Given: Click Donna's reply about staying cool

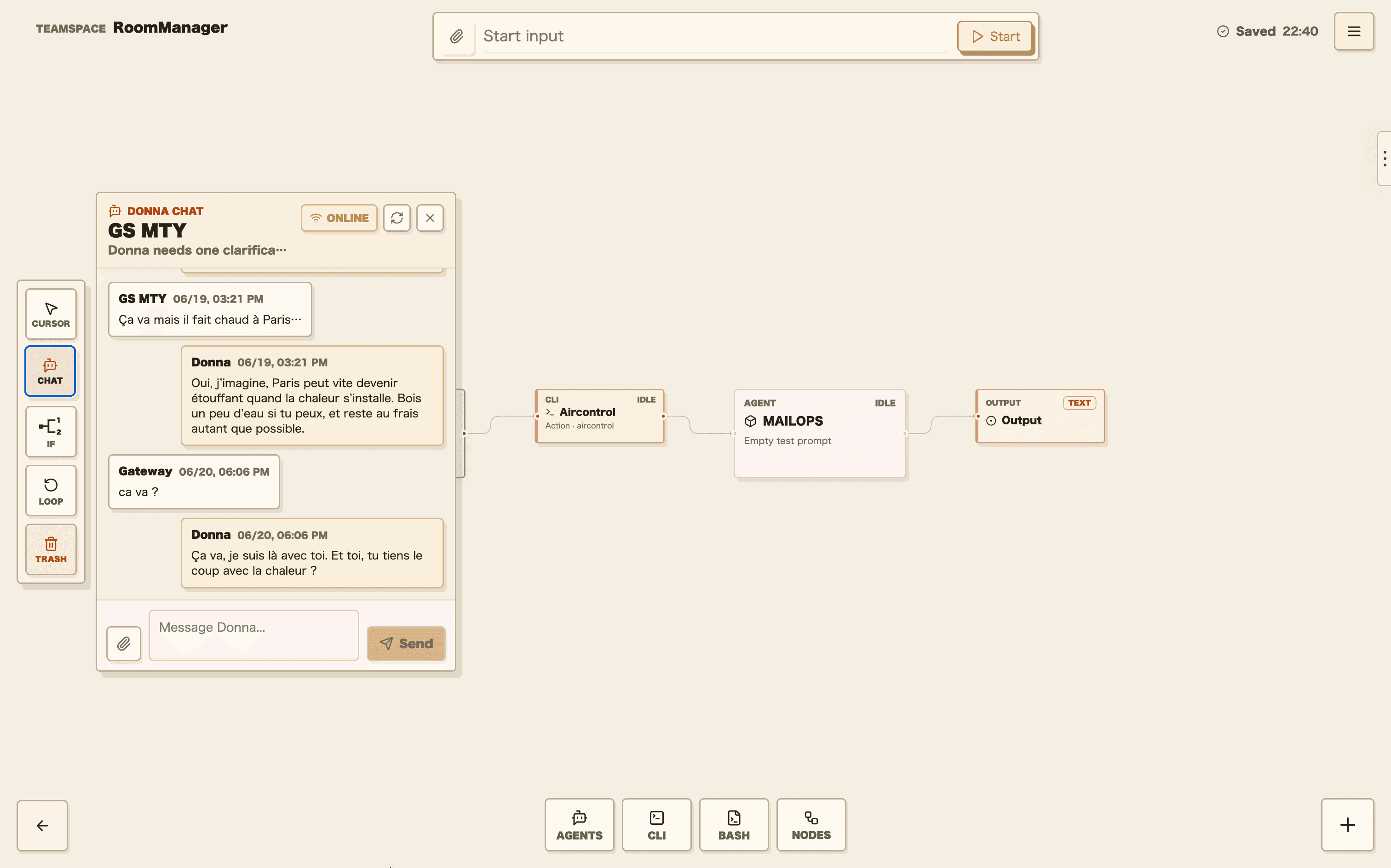Looking at the screenshot, I should 312,395.
